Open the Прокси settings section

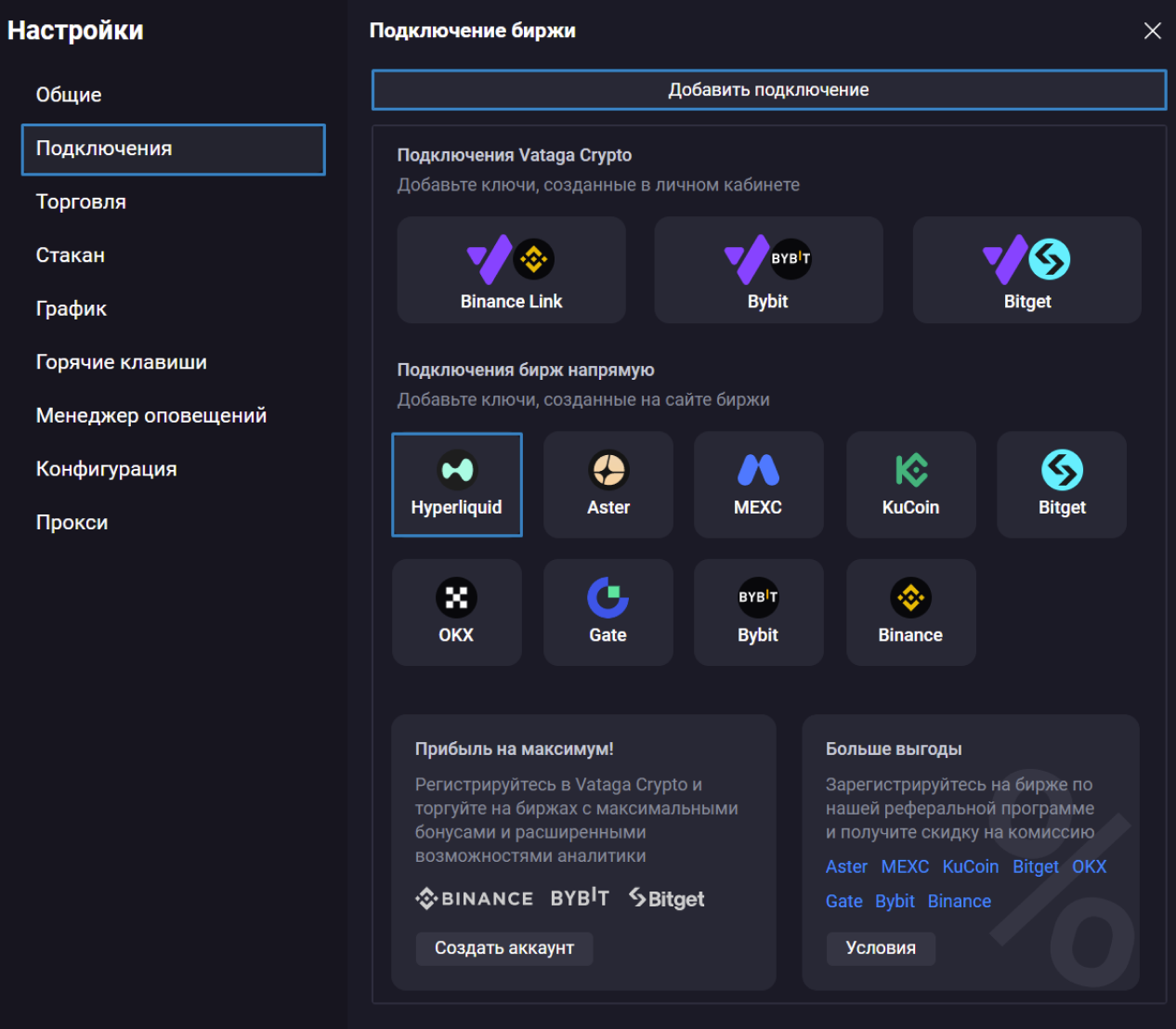174,523
